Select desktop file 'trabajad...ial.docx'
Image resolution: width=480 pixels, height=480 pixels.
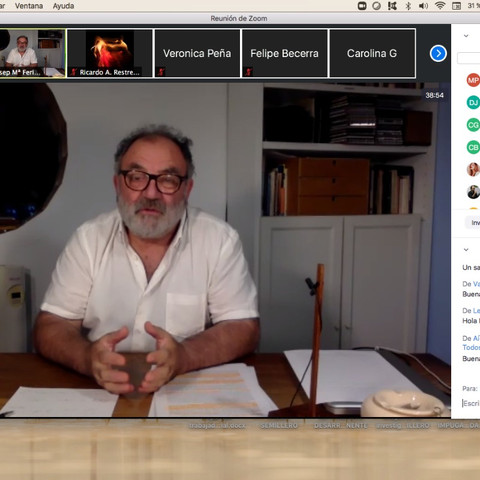point(217,426)
